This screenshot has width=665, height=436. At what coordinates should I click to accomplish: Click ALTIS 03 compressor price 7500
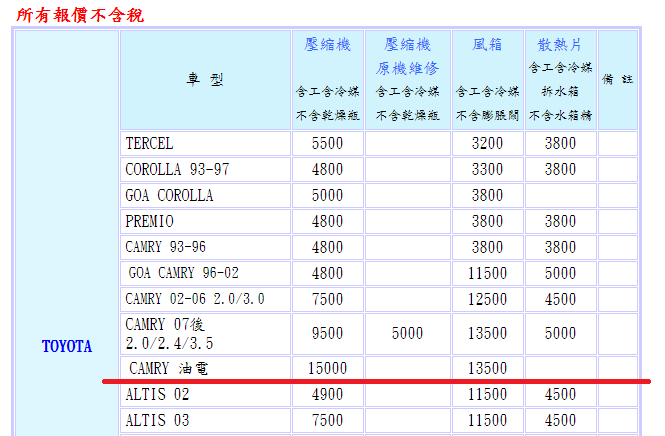click(x=327, y=420)
